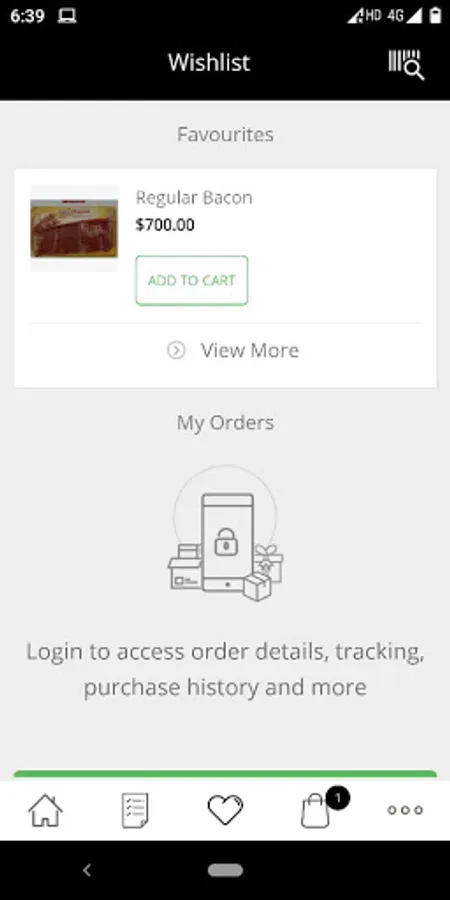The height and width of the screenshot is (900, 450).
Task: Tap the Android back navigation arrow
Action: coord(87,870)
